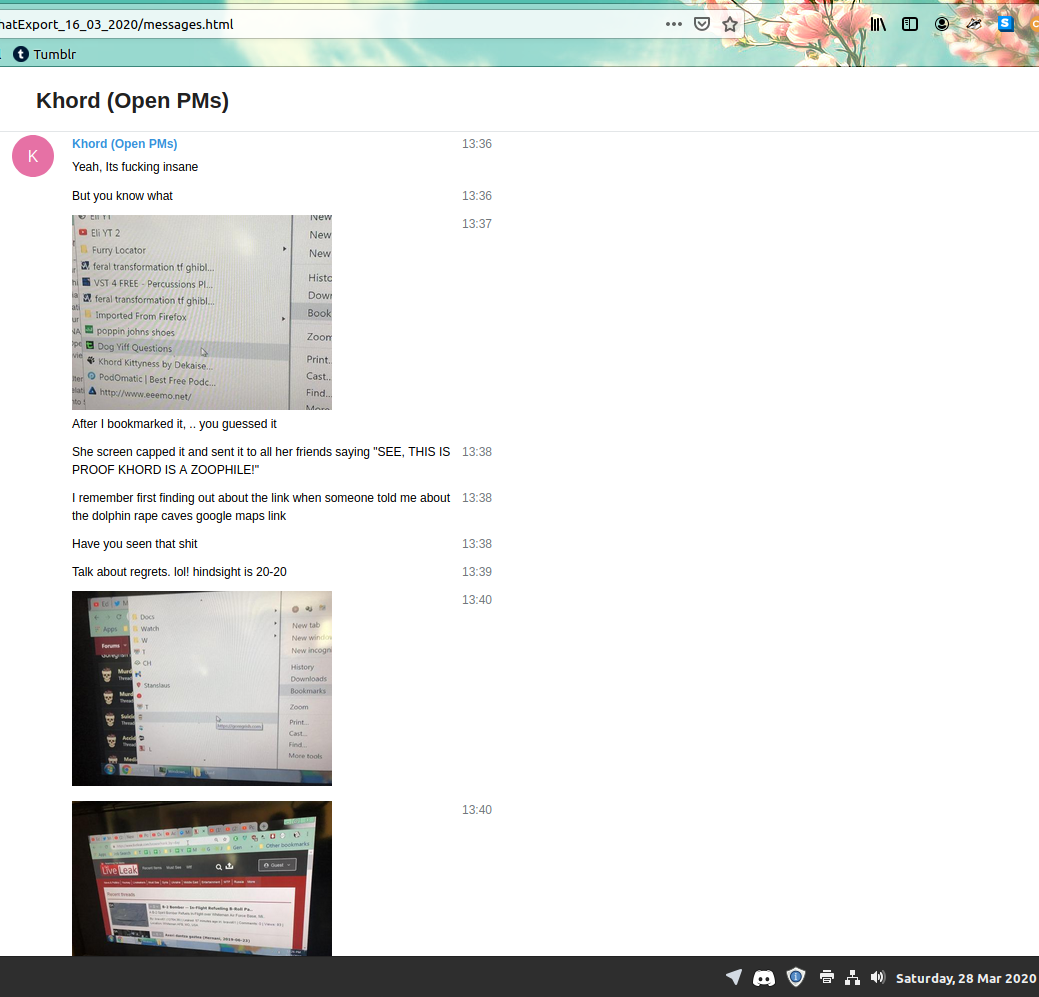Open the Firefox Library icon

tap(878, 25)
